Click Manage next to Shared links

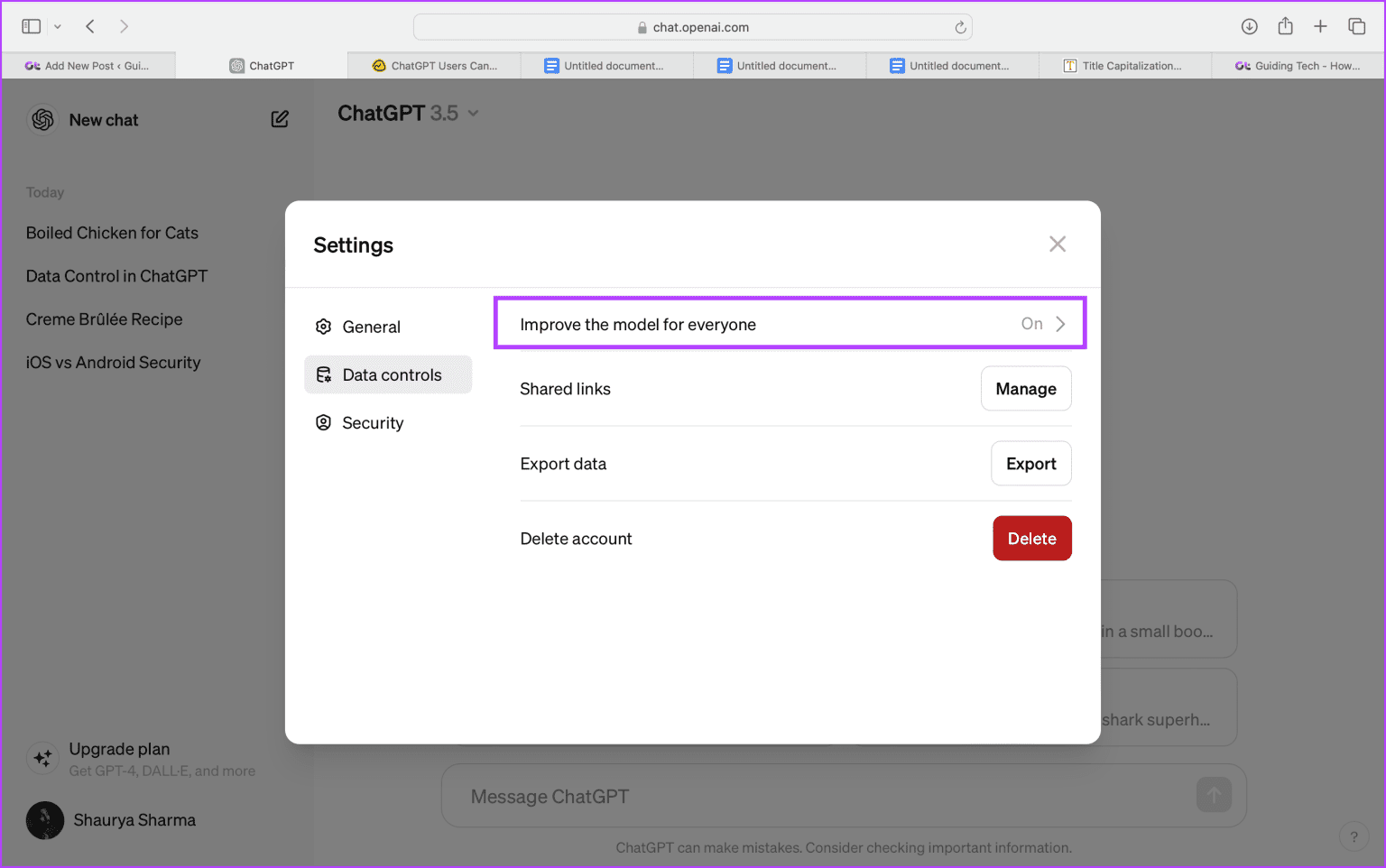1026,388
